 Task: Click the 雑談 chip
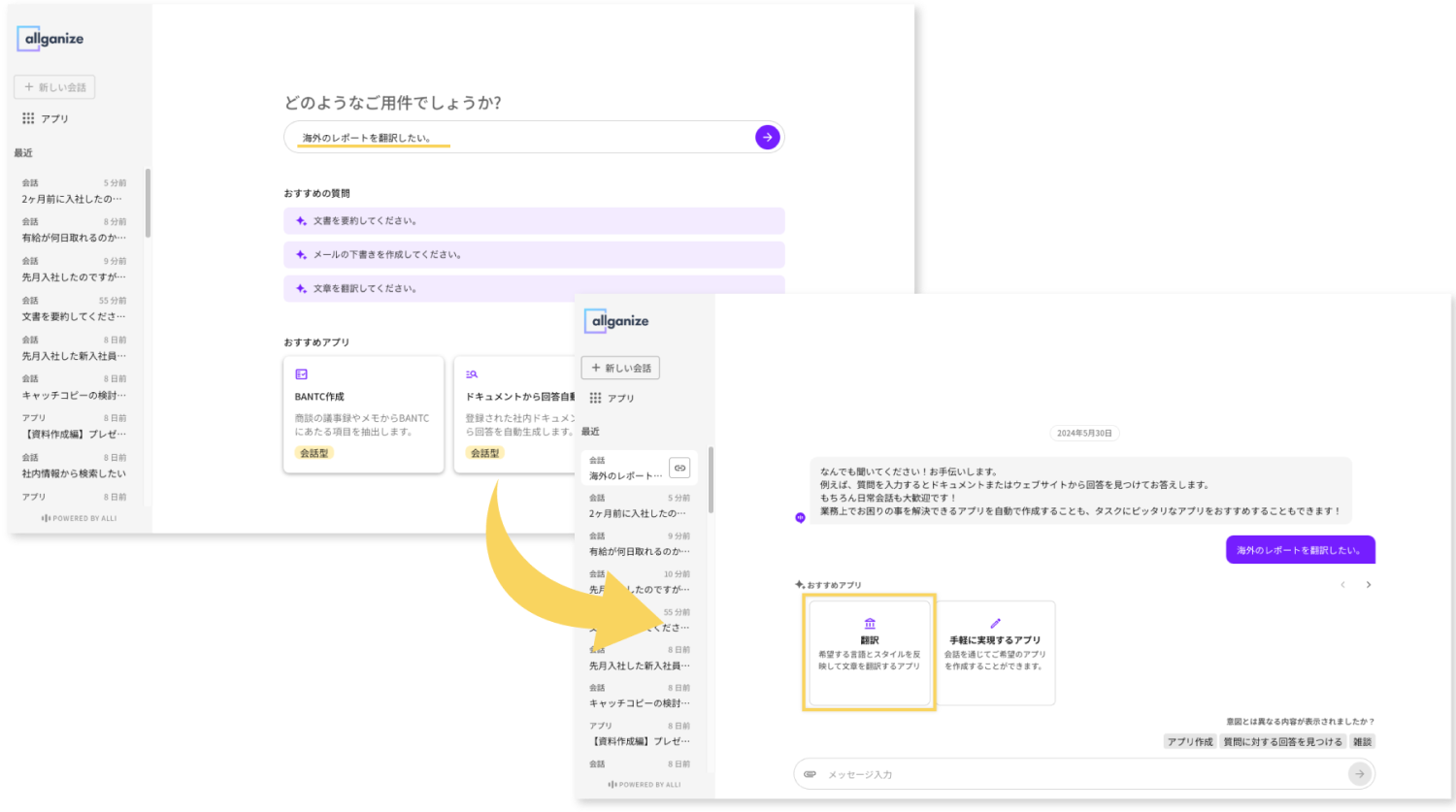point(1363,742)
